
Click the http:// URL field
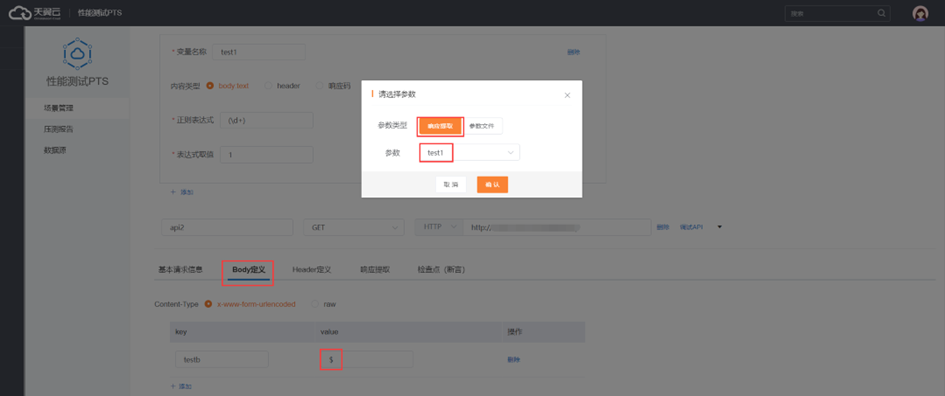point(557,227)
